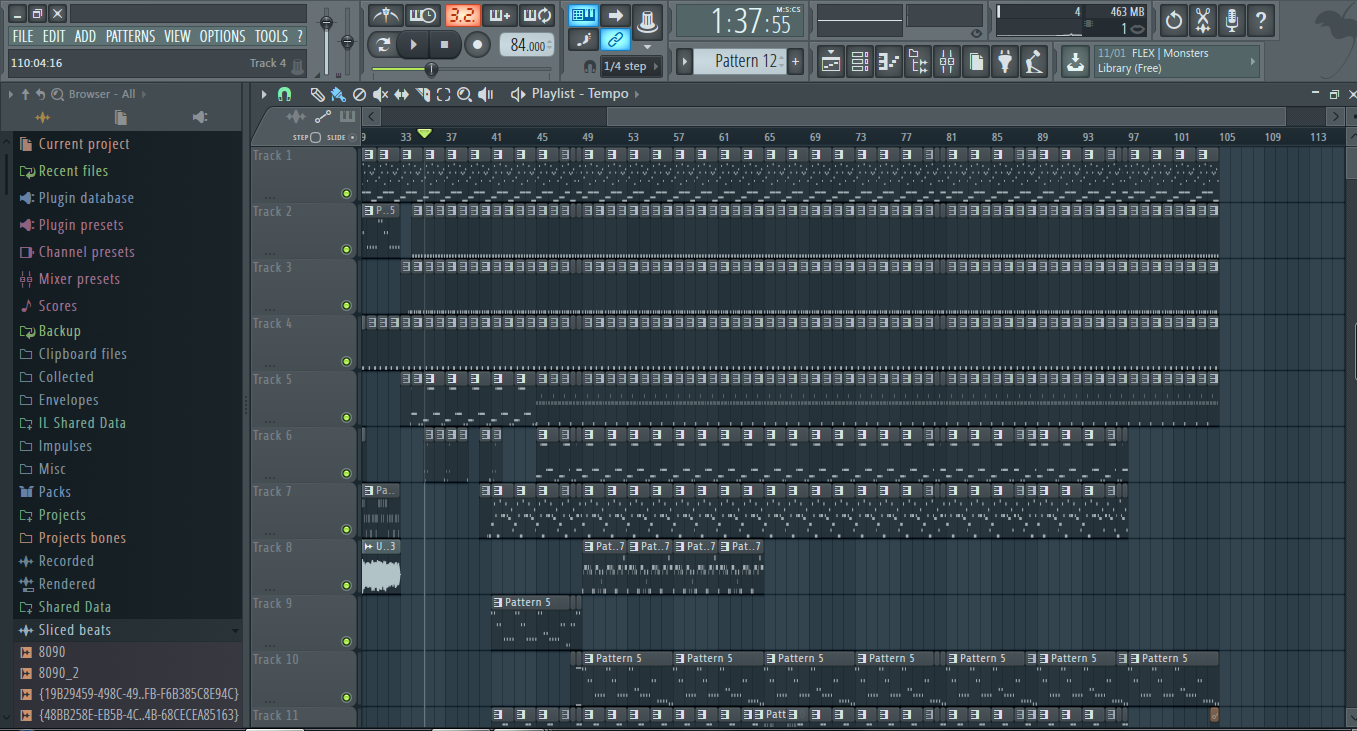Image resolution: width=1357 pixels, height=731 pixels.
Task: Select the Playback speaker tool in playlist
Action: [x=486, y=94]
